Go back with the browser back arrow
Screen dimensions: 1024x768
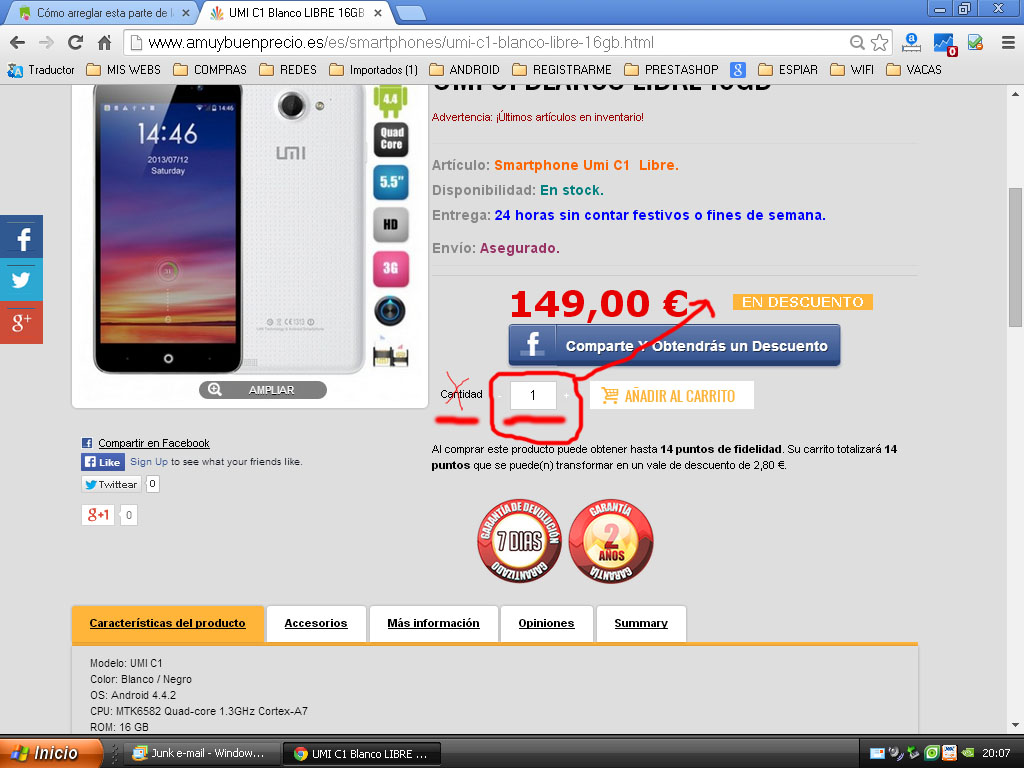click(18, 43)
